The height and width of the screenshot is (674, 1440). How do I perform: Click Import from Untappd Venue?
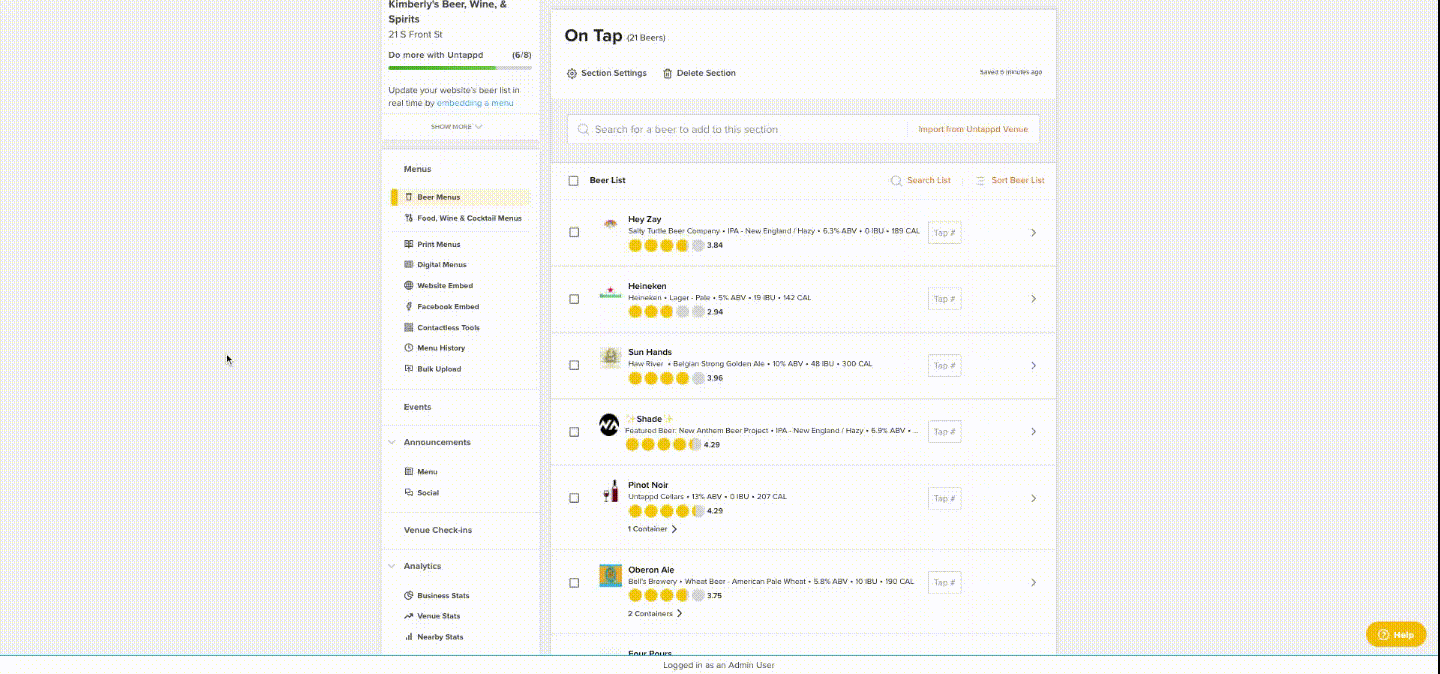(973, 129)
